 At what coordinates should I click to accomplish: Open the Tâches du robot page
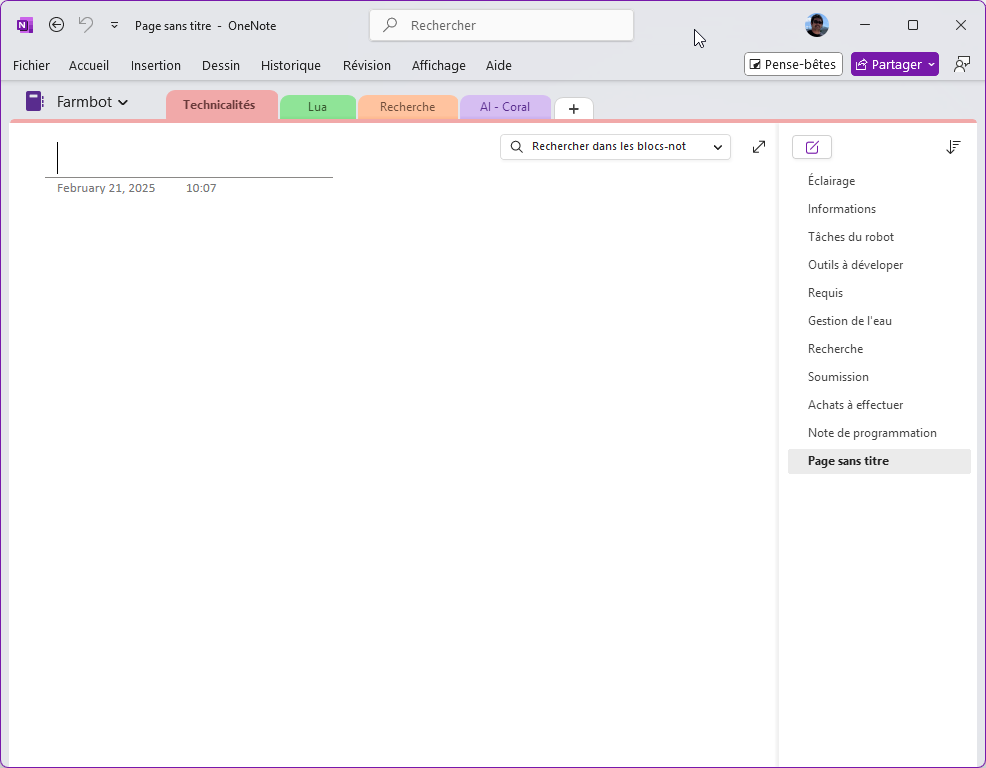point(879,237)
